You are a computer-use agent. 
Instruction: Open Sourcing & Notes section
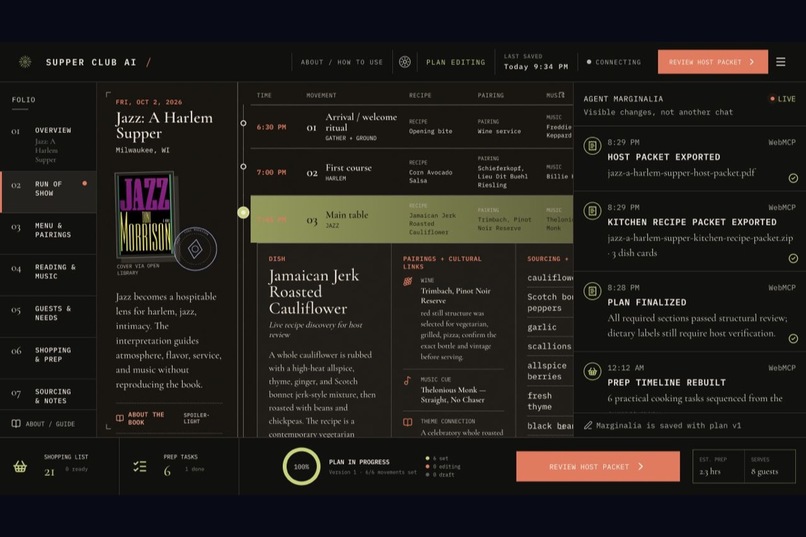click(x=48, y=396)
